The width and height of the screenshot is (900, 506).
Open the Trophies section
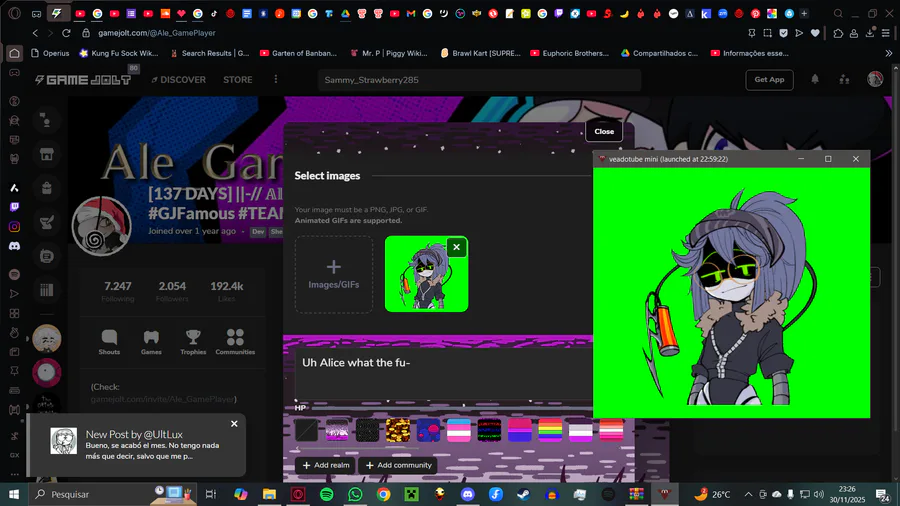point(193,342)
